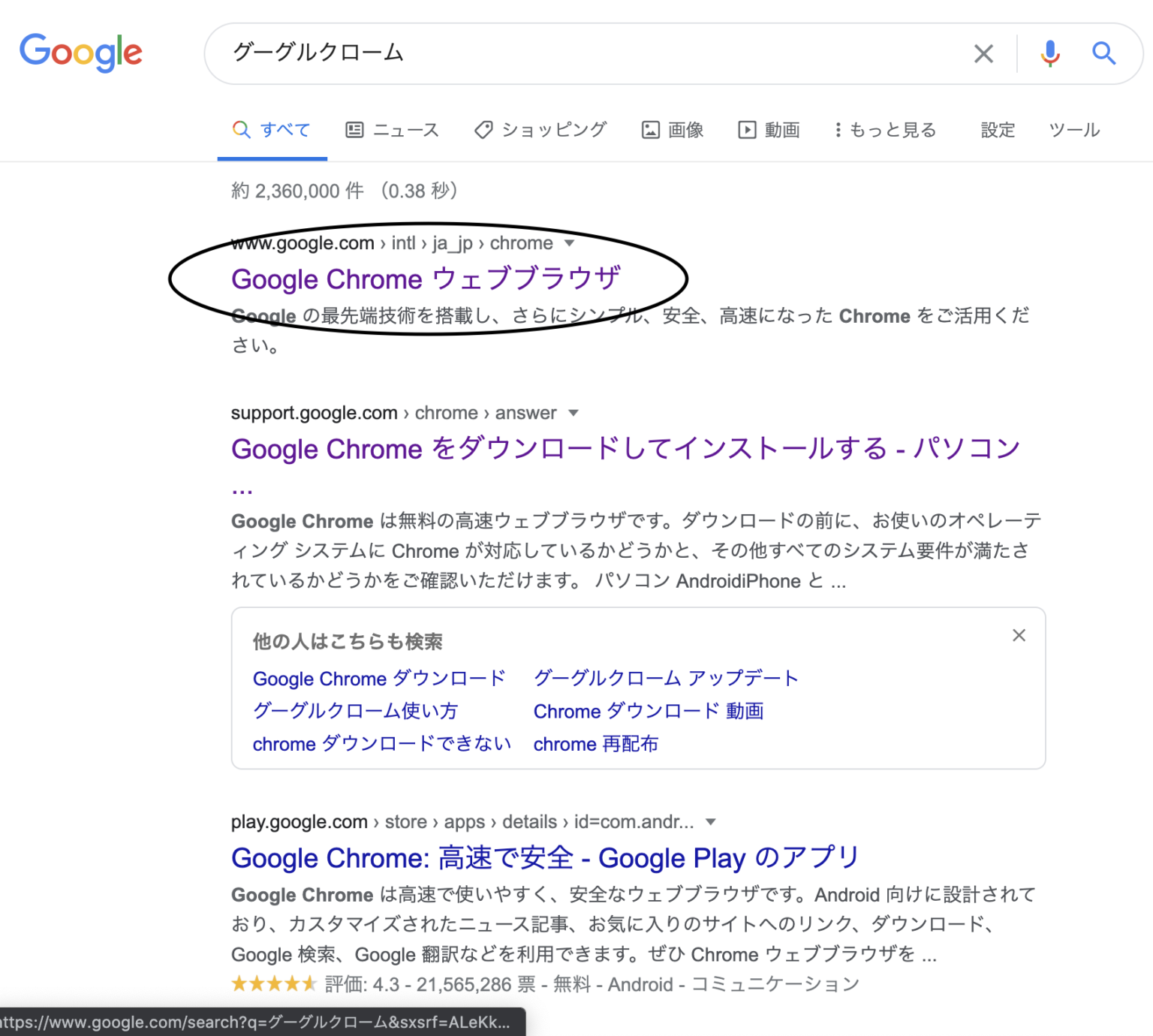
Task: Click inside the search input field
Action: (x=525, y=53)
